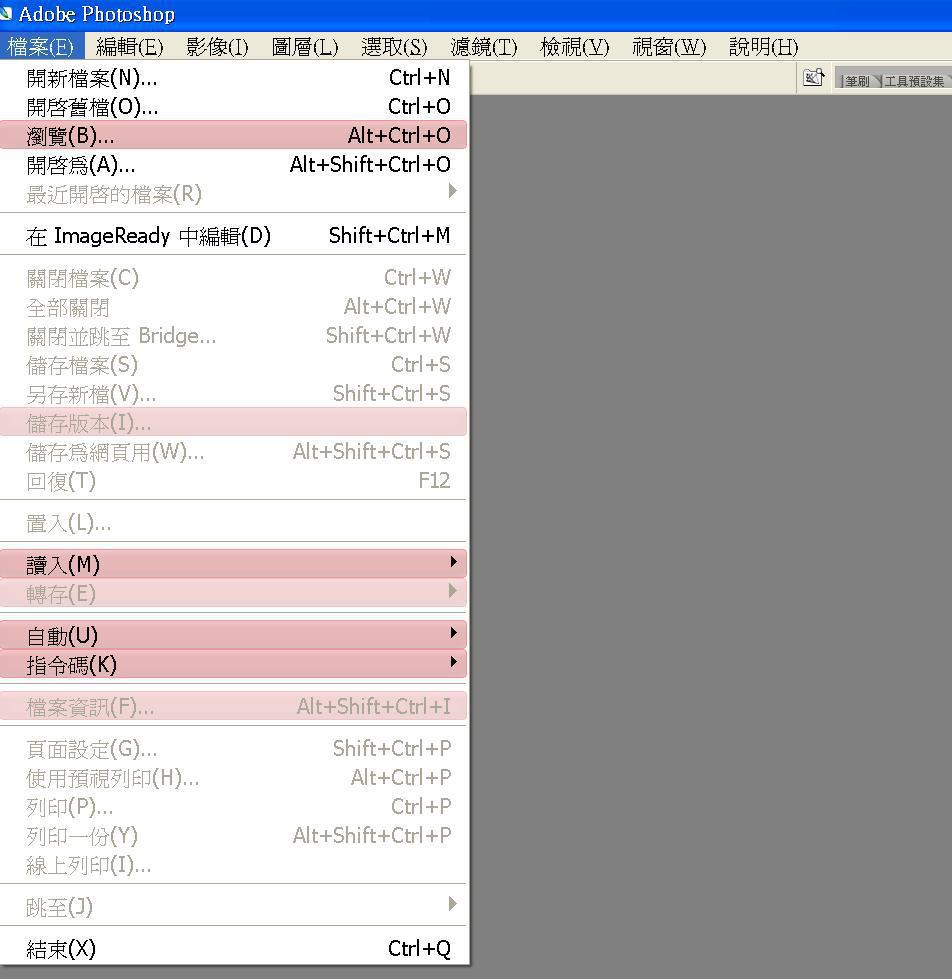
Task: Open the 檢視(V) menu
Action: (574, 46)
